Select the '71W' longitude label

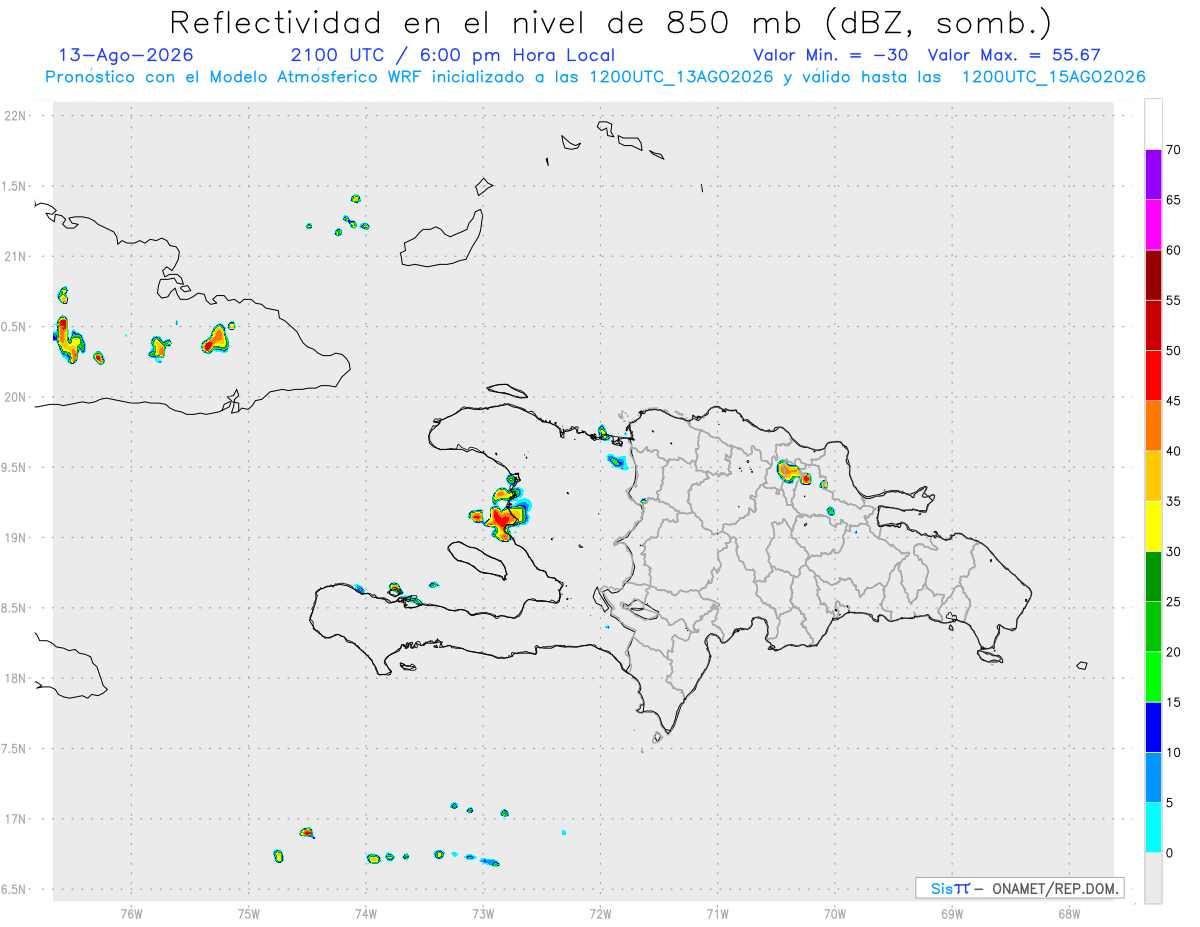[717, 913]
